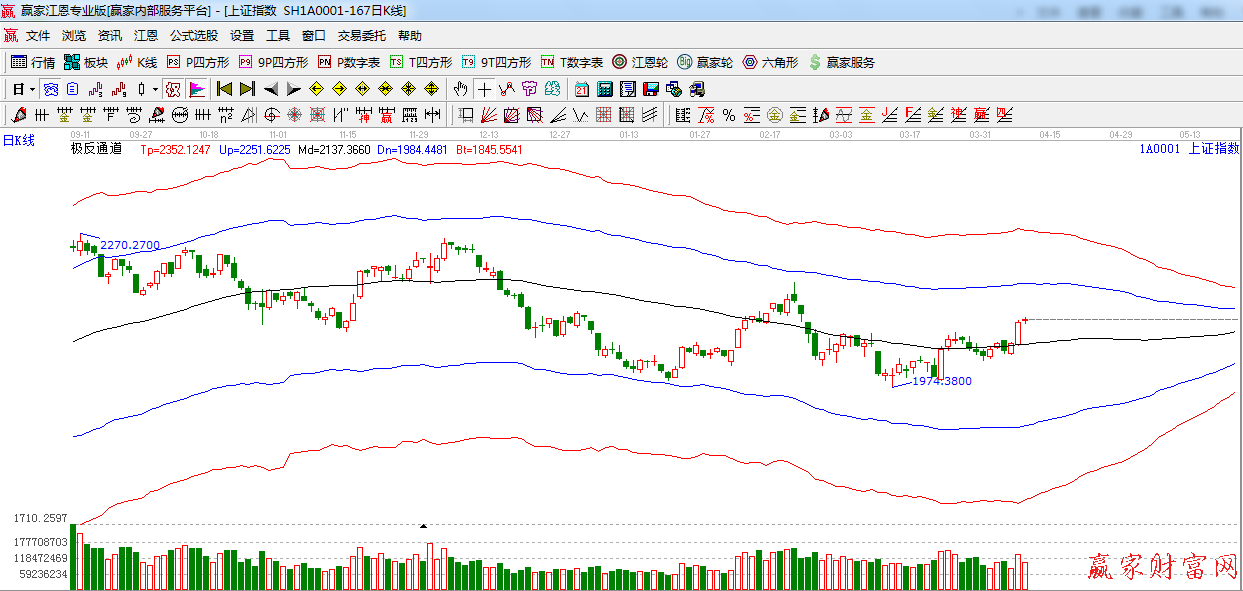This screenshot has width=1243, height=591.
Task: Open the 赢 application system menu icon
Action: point(9,35)
